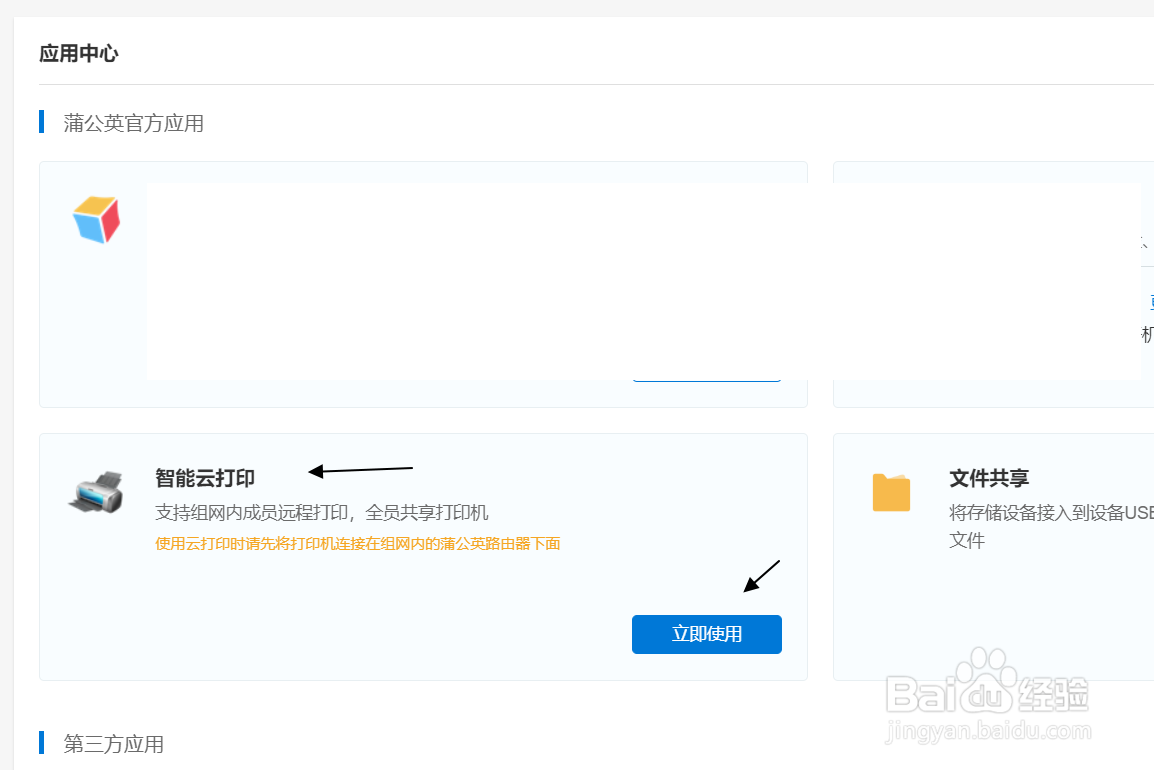The image size is (1154, 770).
Task: Select the 蒲公英官方应用 section header
Action: pos(133,122)
